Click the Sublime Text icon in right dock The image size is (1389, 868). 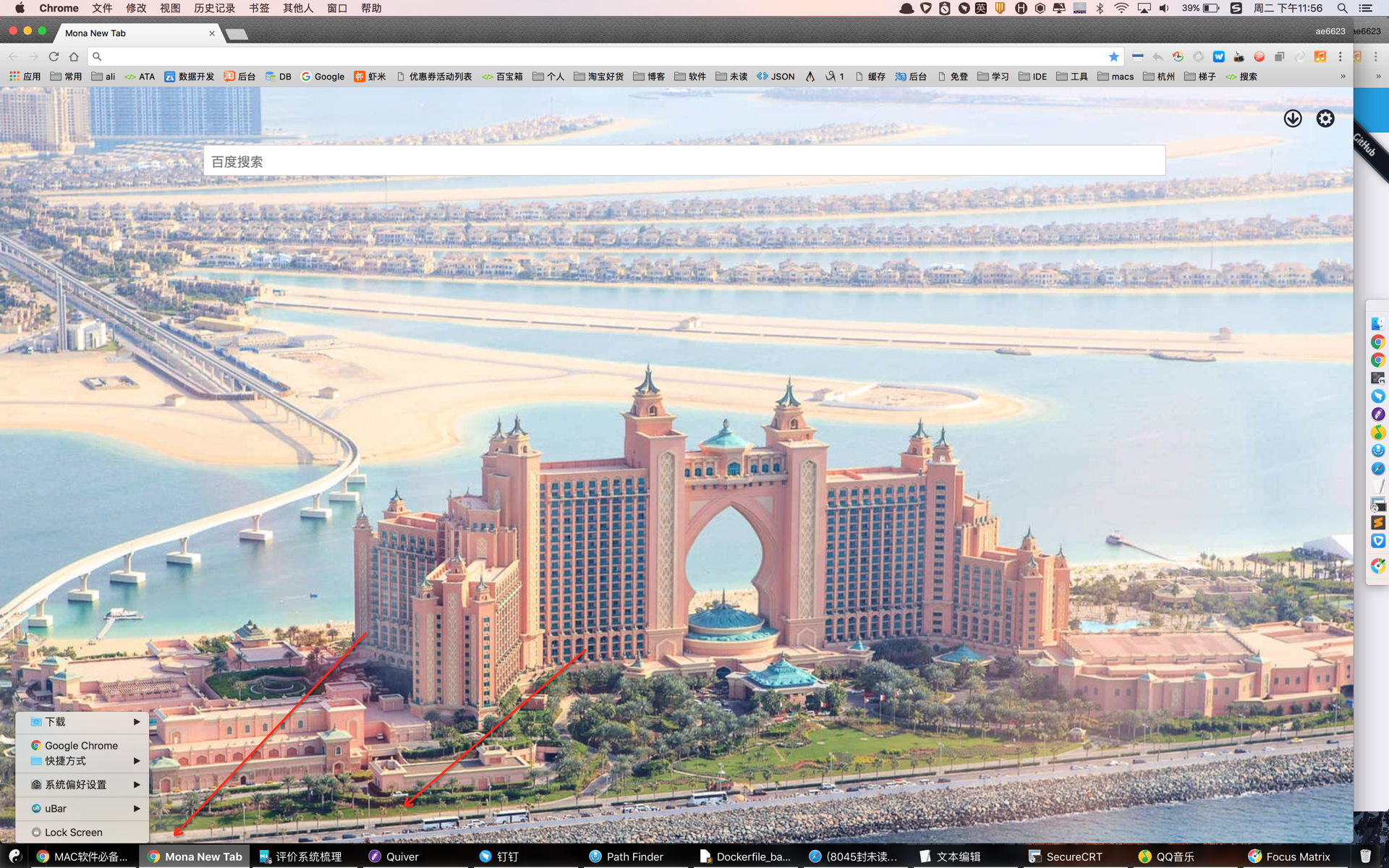tap(1378, 523)
